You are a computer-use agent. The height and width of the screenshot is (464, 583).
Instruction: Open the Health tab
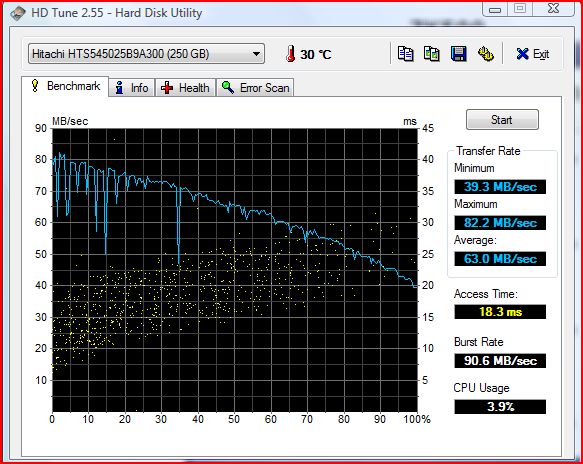click(185, 88)
